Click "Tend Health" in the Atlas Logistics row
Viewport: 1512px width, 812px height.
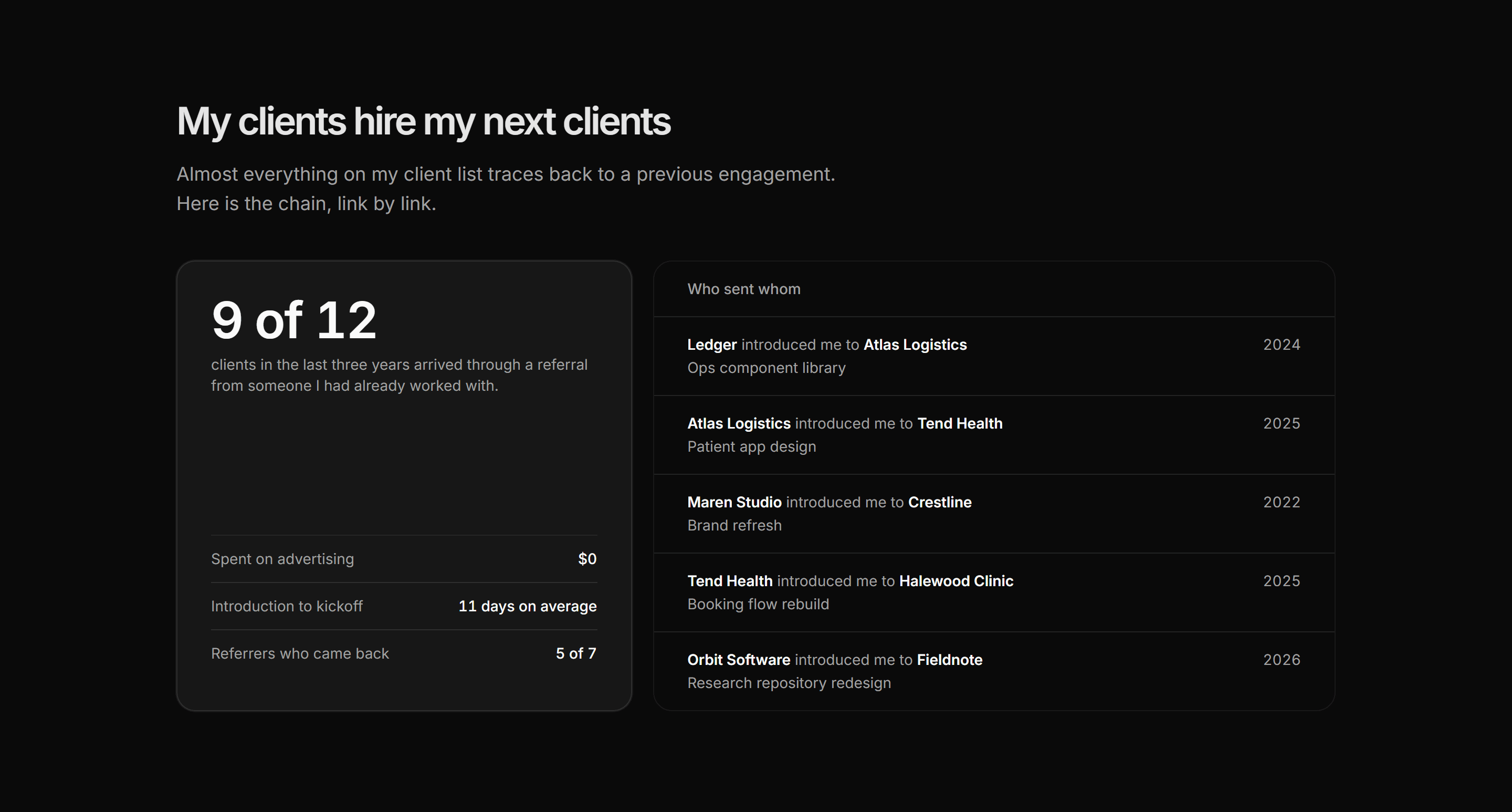(x=960, y=423)
